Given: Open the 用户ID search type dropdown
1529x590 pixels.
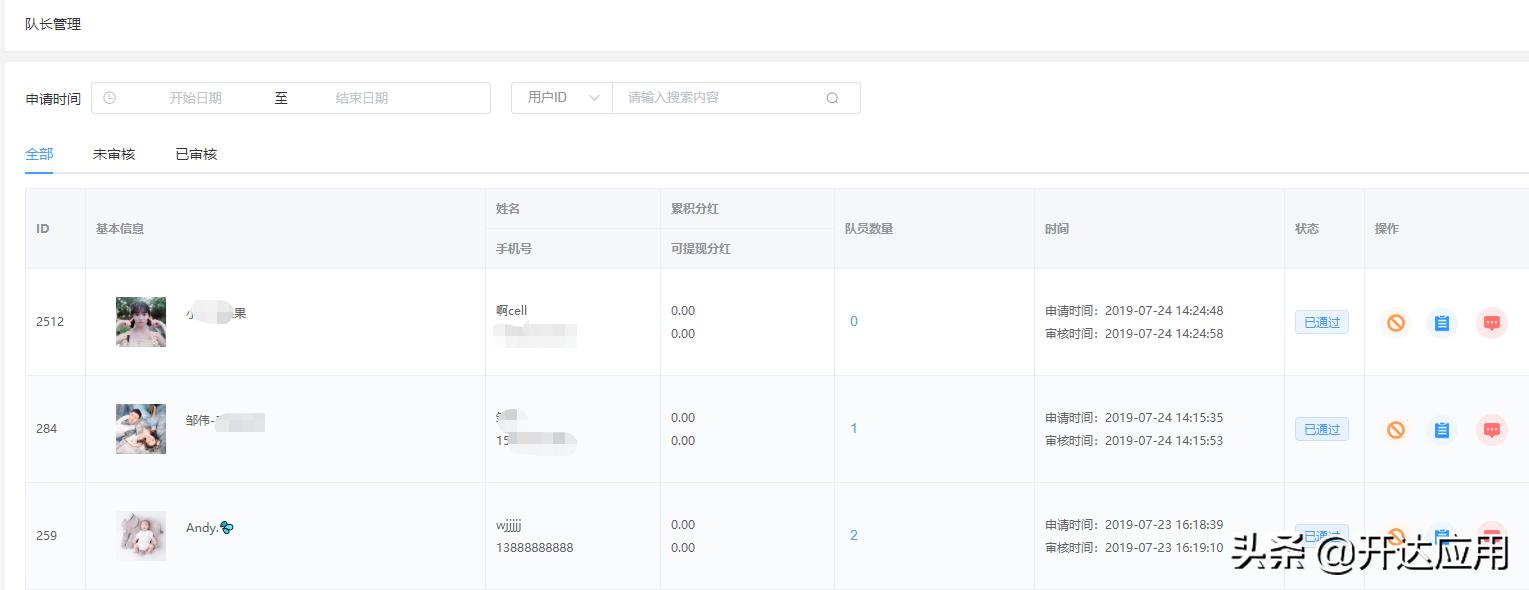Looking at the screenshot, I should click(561, 97).
